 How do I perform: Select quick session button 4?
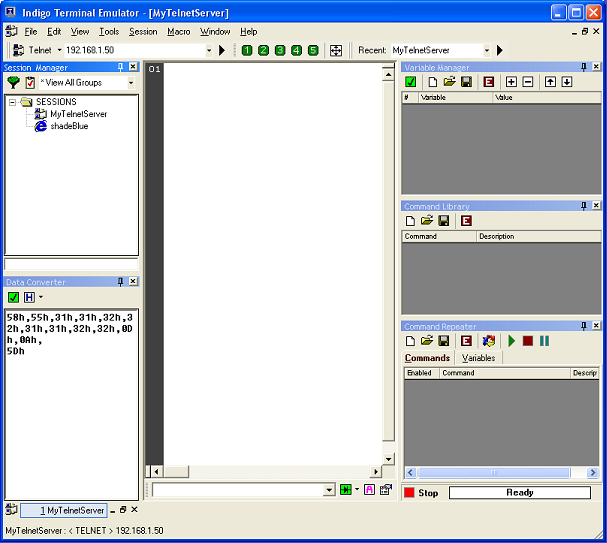pos(297,50)
